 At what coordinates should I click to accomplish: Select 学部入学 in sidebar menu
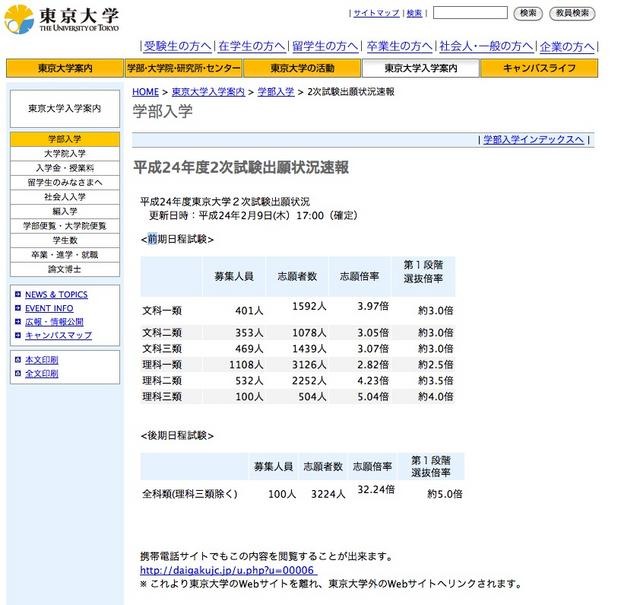pos(65,139)
